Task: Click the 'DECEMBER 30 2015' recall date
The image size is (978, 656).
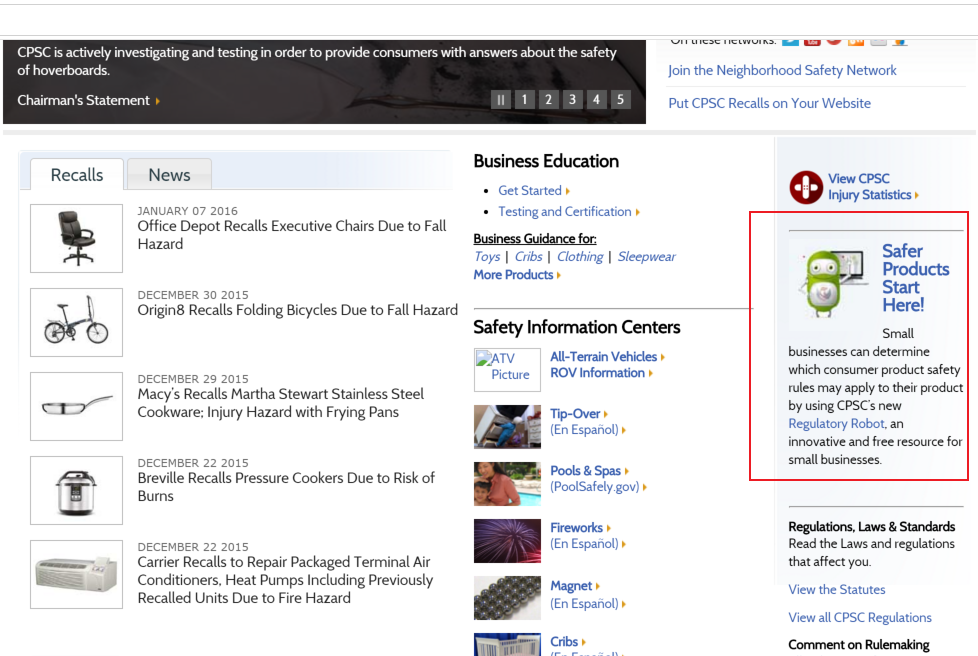Action: (x=193, y=295)
